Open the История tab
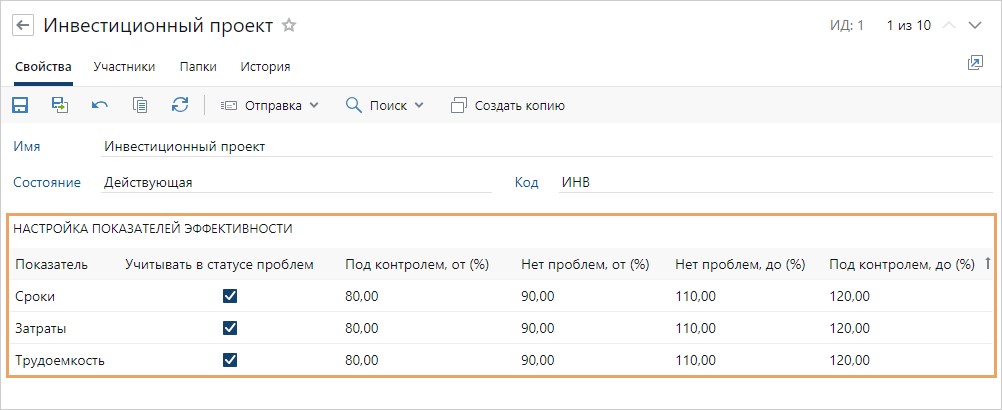The width and height of the screenshot is (1002, 410). 265,67
